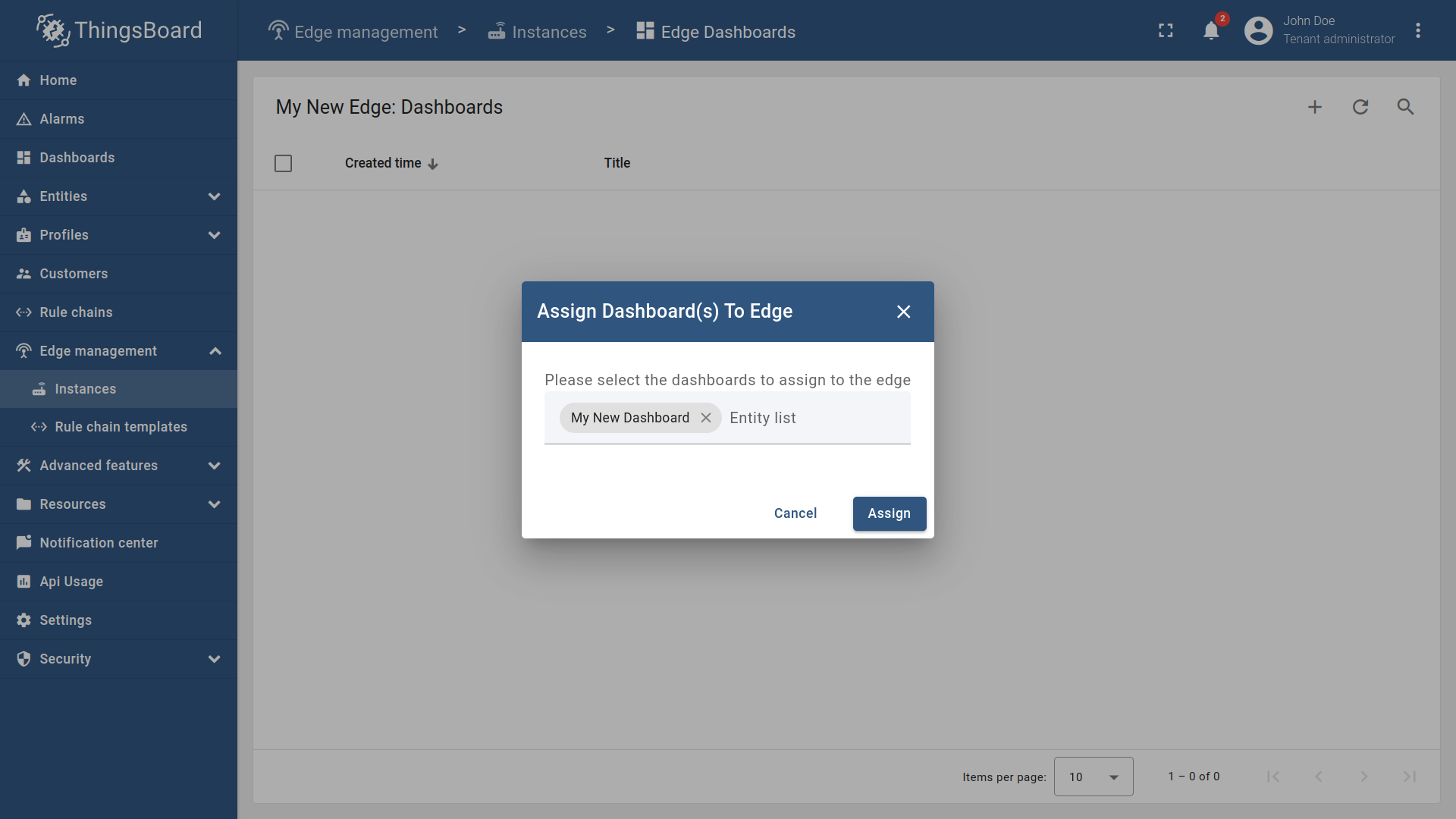Viewport: 1456px width, 819px height.
Task: Click the add dashboard plus icon
Action: point(1314,107)
